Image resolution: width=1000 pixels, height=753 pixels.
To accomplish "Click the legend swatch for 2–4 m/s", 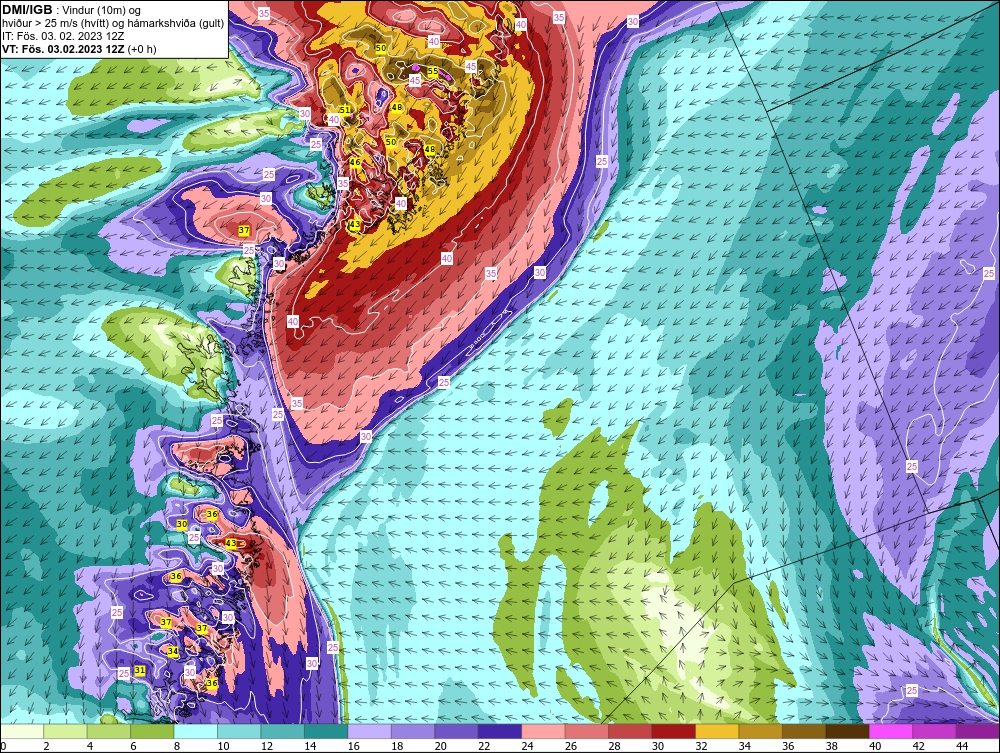I will point(66,731).
